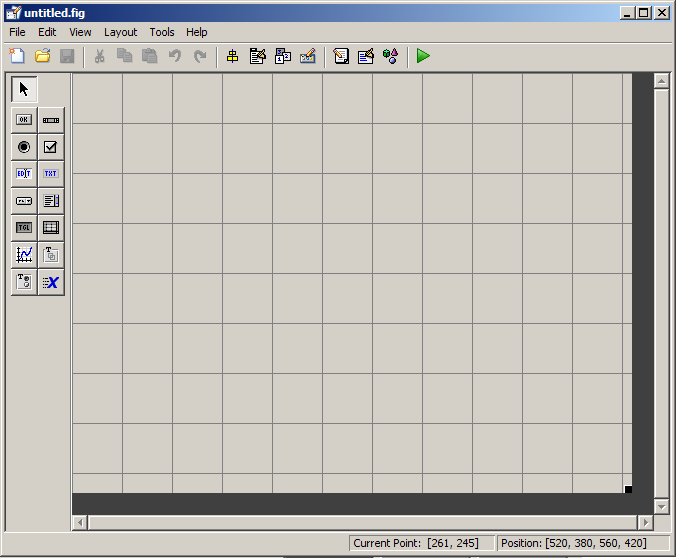
Task: Open the Tab Order Editor icon
Action: (283, 56)
